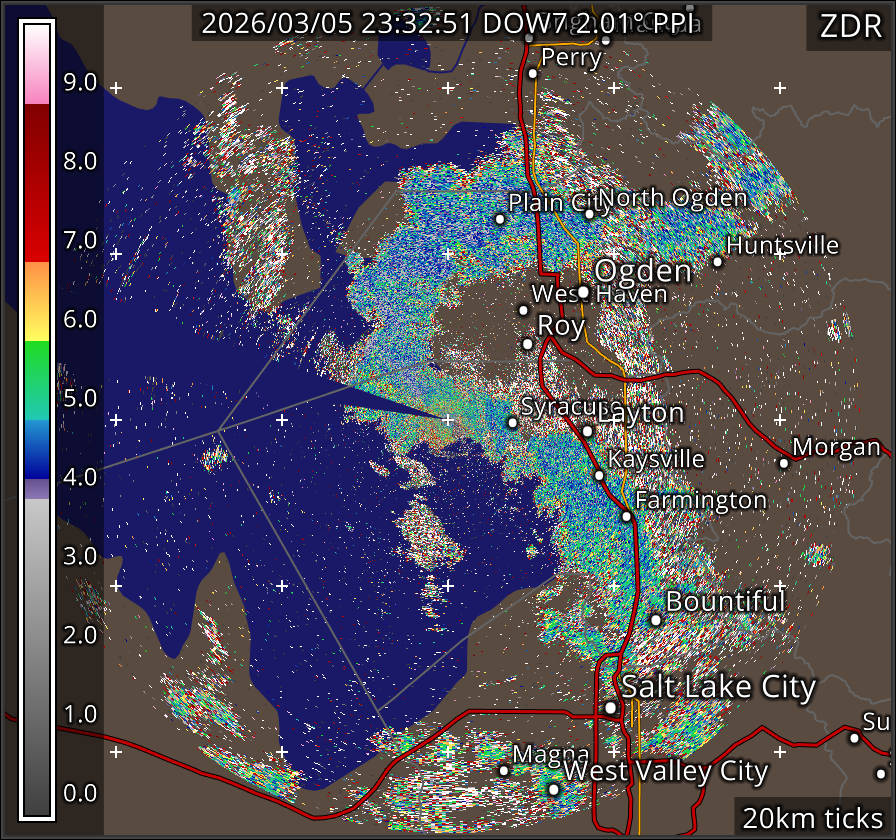Select the Farmington marker dot

coord(626,516)
